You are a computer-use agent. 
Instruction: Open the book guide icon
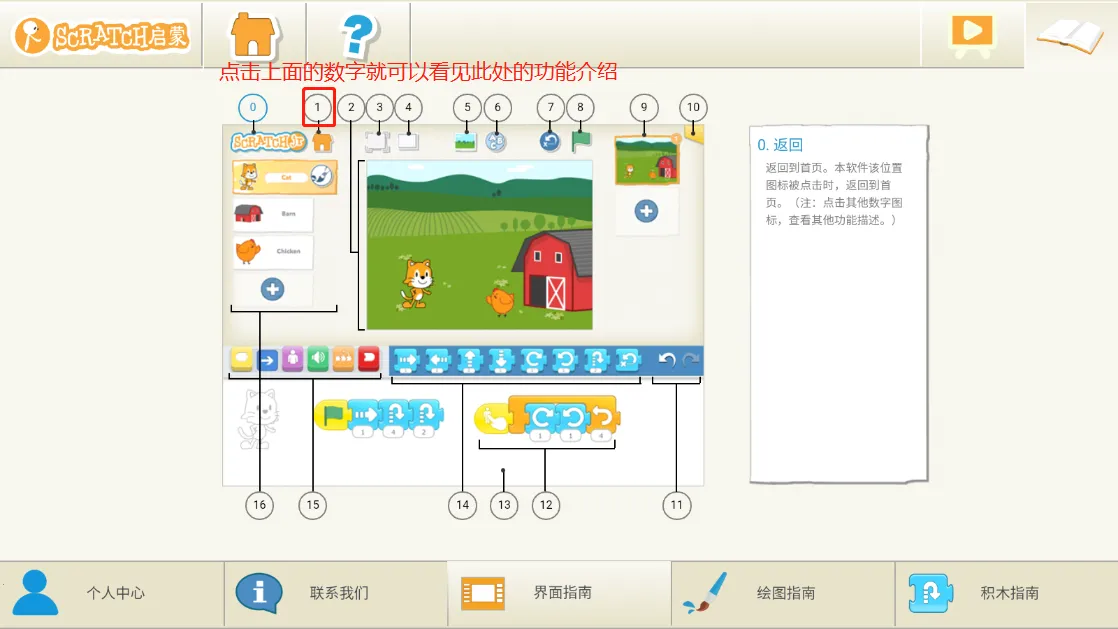pyautogui.click(x=1069, y=35)
